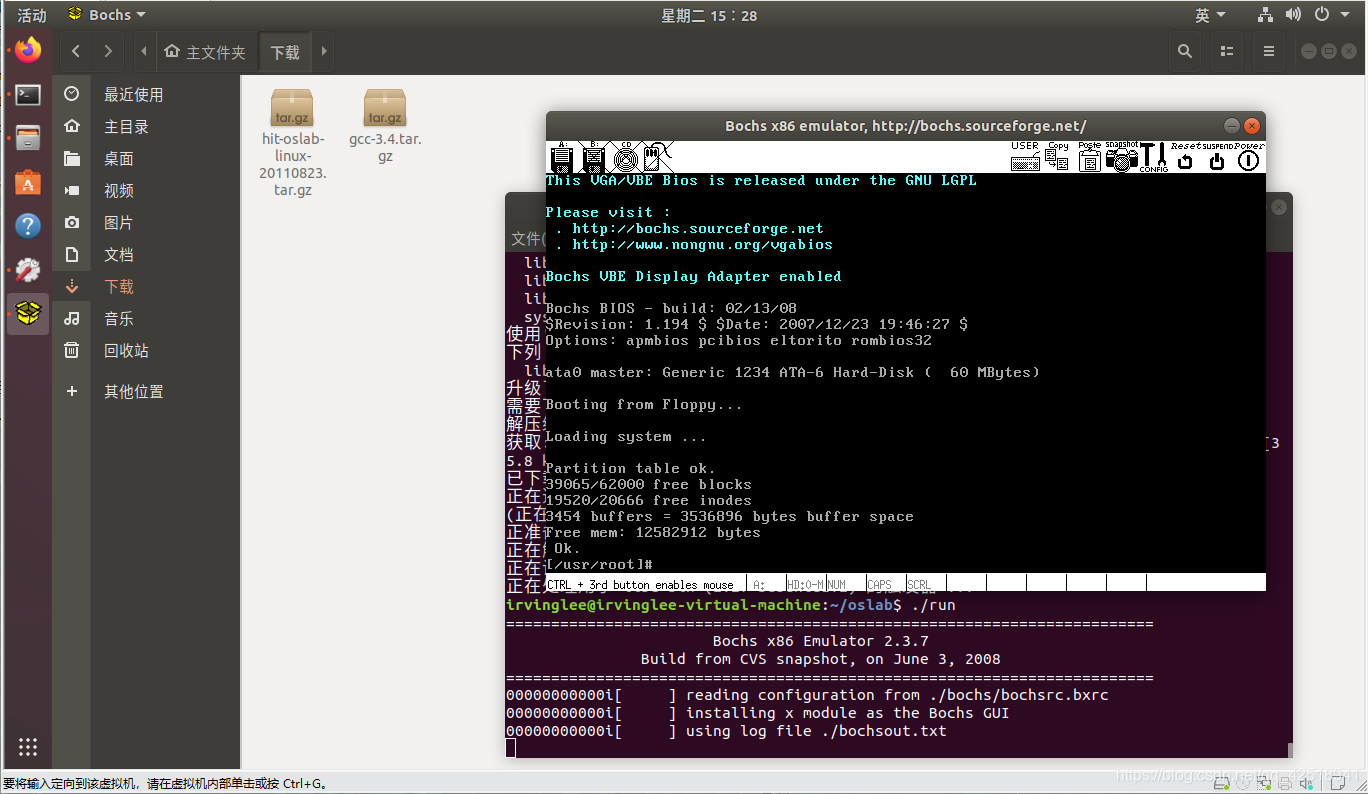This screenshot has height=794, width=1368.
Task: Open Videos in the Files sidebar
Action: 146,190
